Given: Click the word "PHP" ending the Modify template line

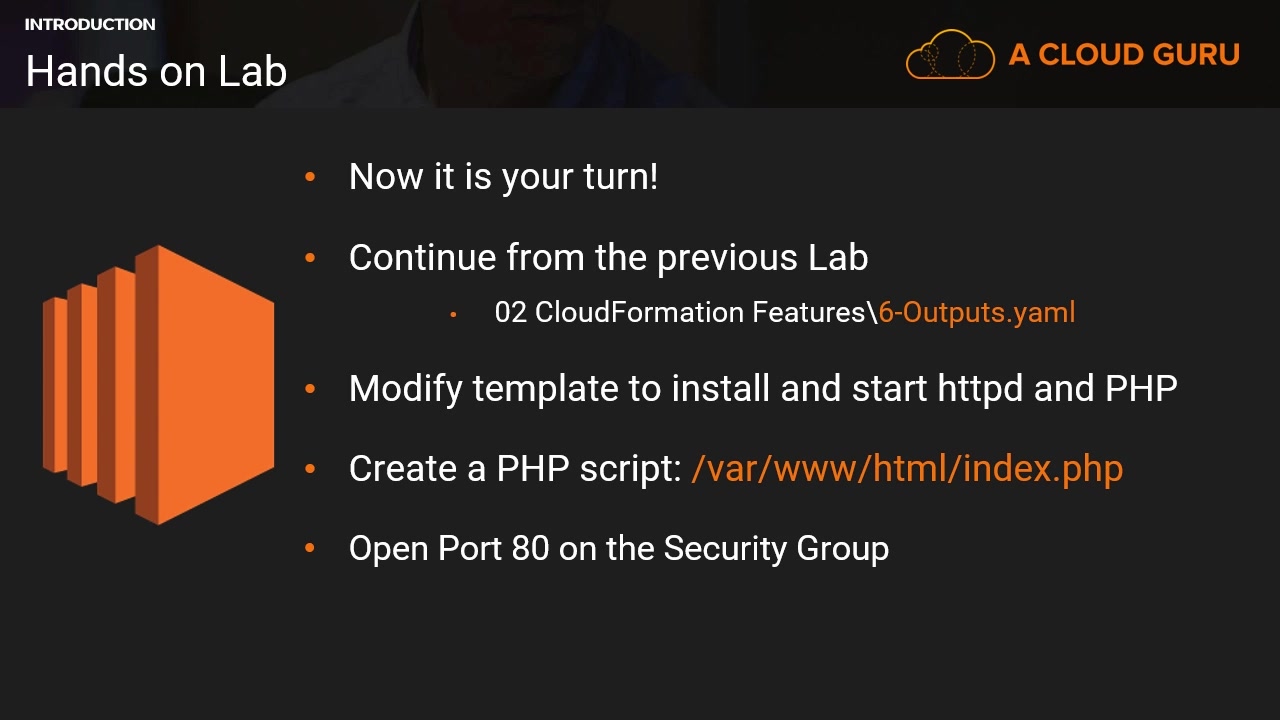Looking at the screenshot, I should [1141, 388].
